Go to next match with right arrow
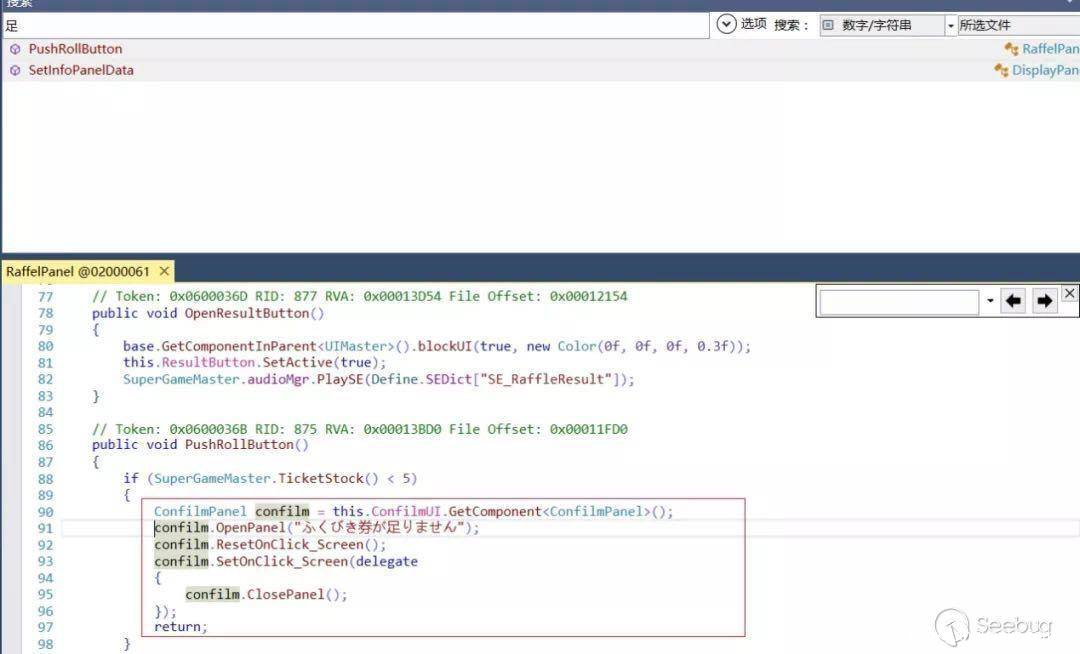This screenshot has width=1080, height=654. pyautogui.click(x=1045, y=301)
